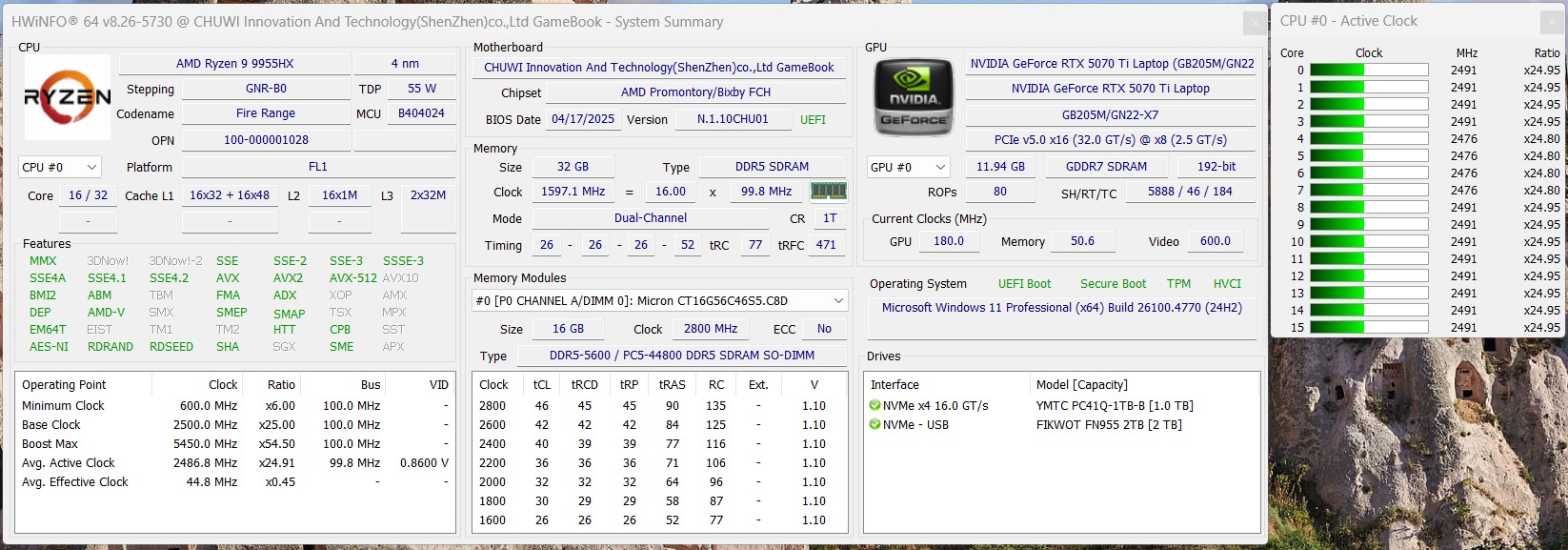Click the DDR5-5600 / PC5-44800 module type field

[x=682, y=356]
